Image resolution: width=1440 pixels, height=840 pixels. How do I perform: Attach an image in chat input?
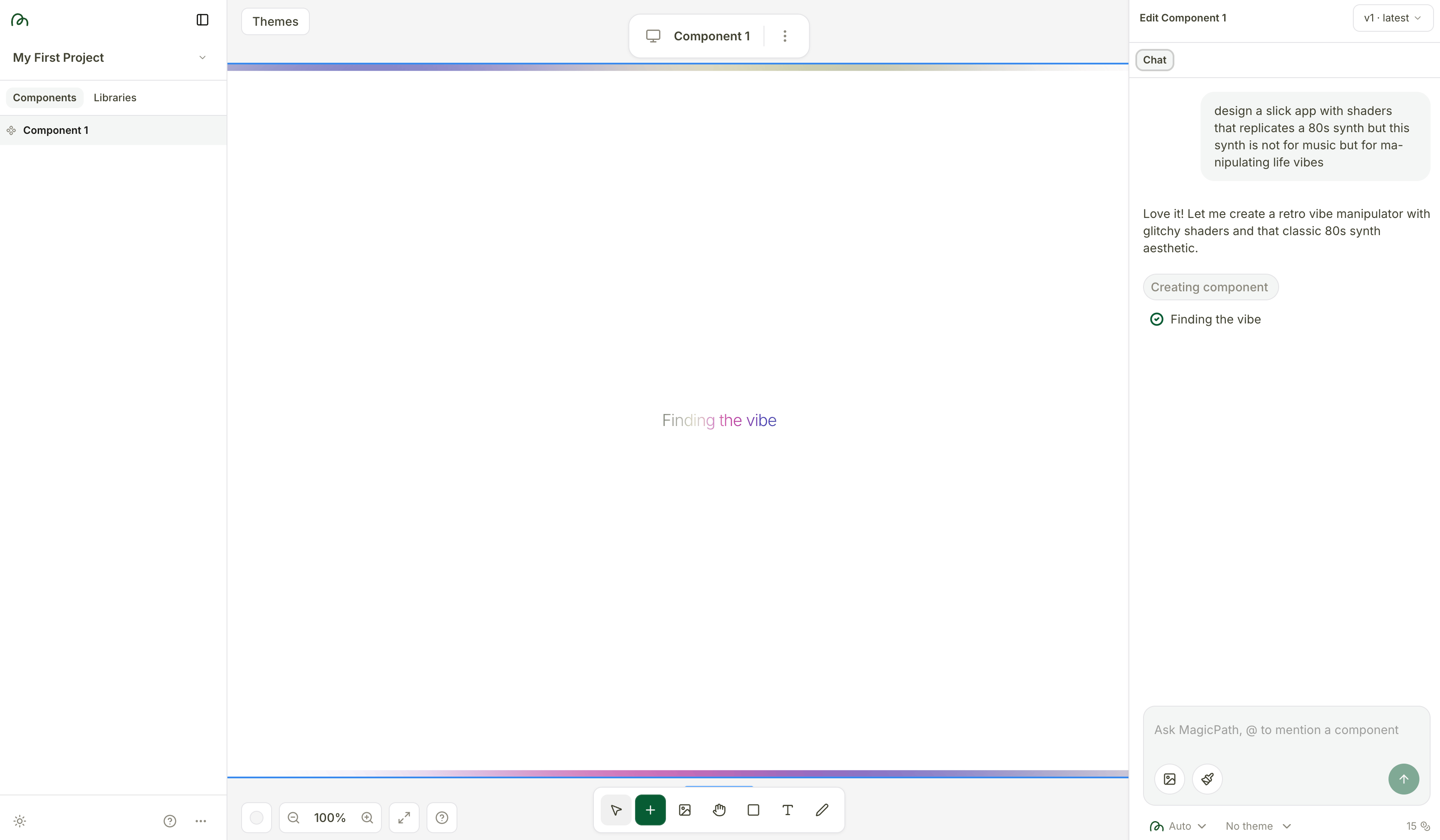[x=1169, y=779]
